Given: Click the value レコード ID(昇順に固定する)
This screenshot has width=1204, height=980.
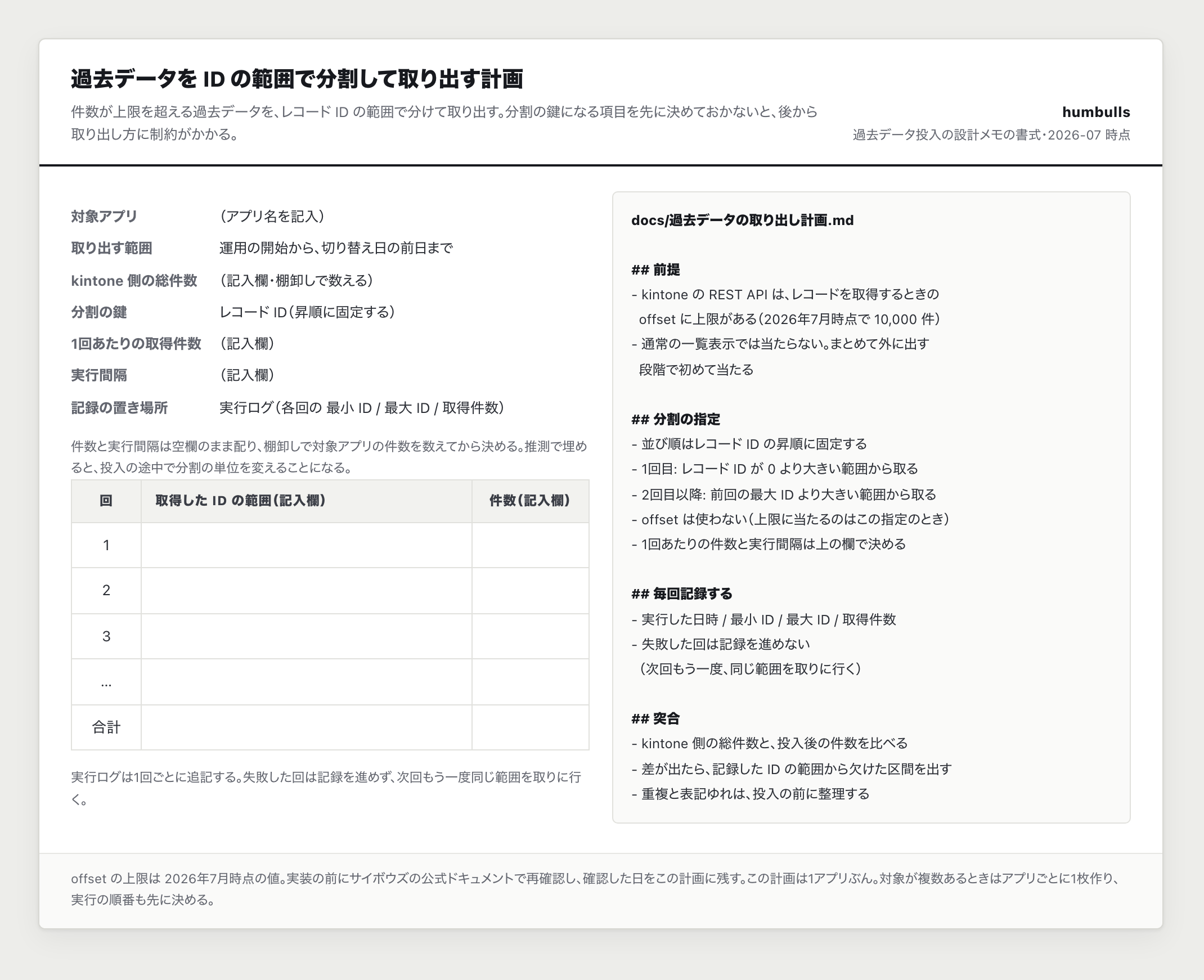Looking at the screenshot, I should pyautogui.click(x=307, y=312).
